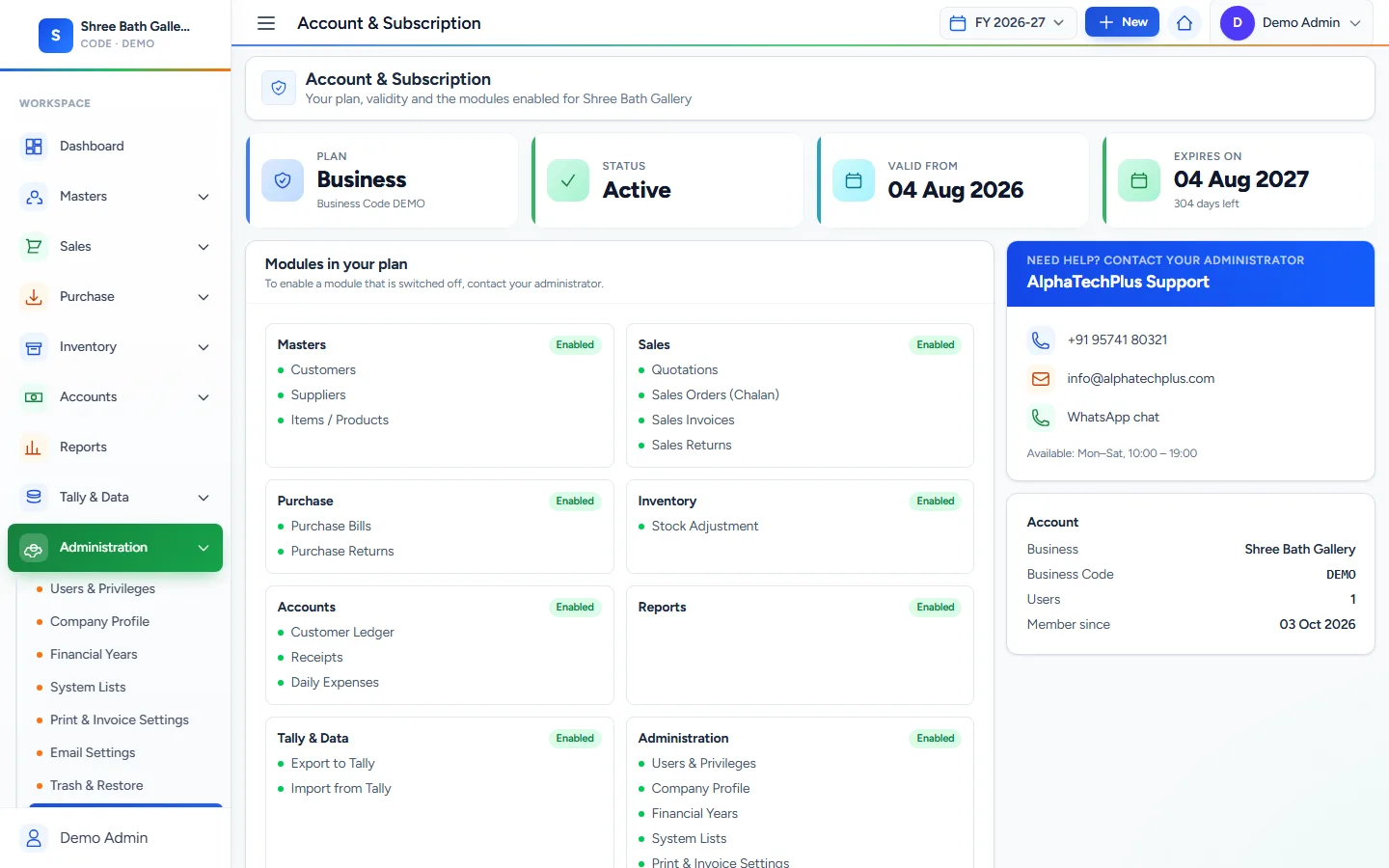Open Financial Years in sidebar
This screenshot has width=1389, height=868.
point(94,655)
